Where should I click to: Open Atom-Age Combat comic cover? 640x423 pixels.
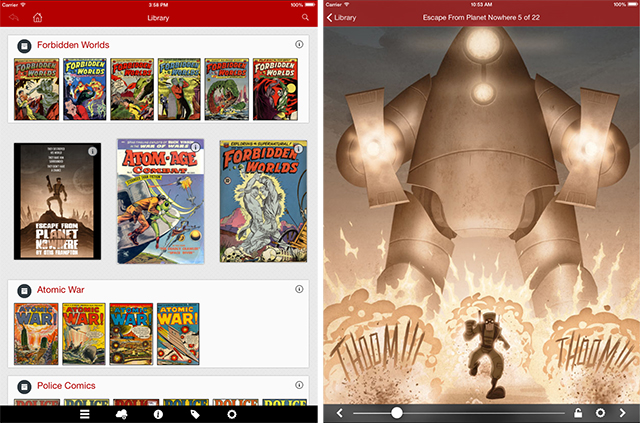click(161, 201)
